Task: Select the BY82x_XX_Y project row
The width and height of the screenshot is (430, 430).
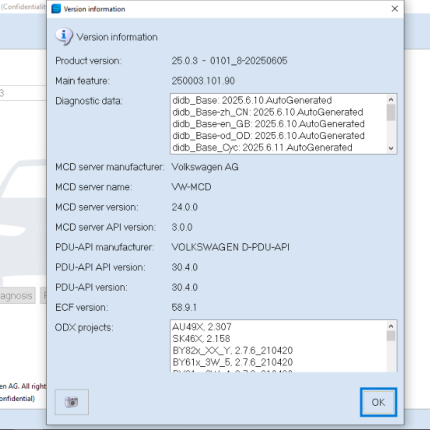Action: pyautogui.click(x=233, y=350)
